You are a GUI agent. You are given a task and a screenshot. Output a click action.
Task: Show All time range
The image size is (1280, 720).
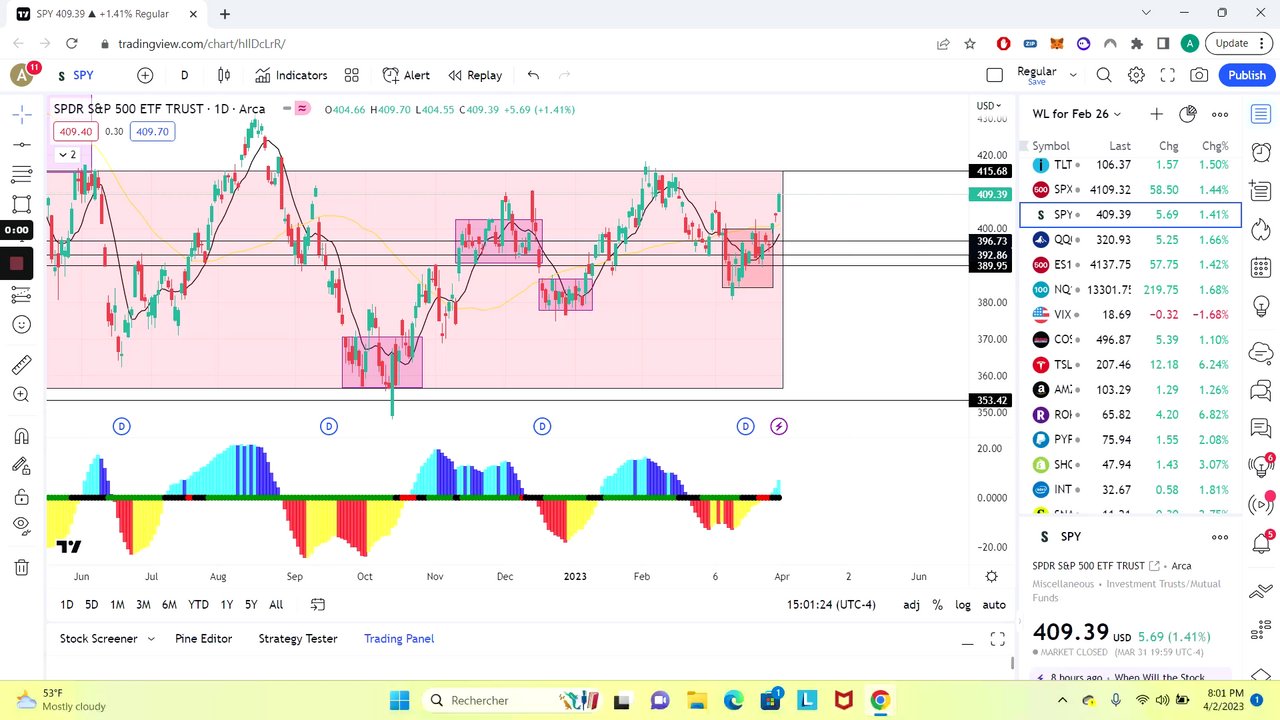coord(276,604)
